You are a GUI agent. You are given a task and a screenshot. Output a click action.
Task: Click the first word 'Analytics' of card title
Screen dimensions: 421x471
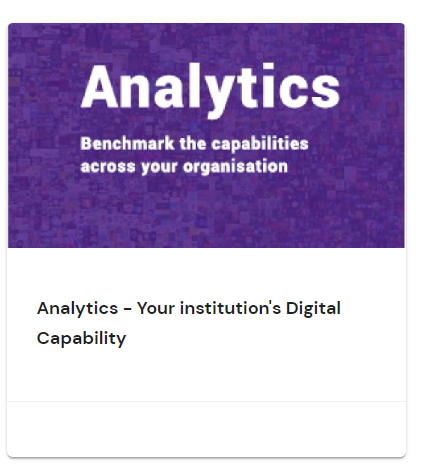(x=77, y=308)
